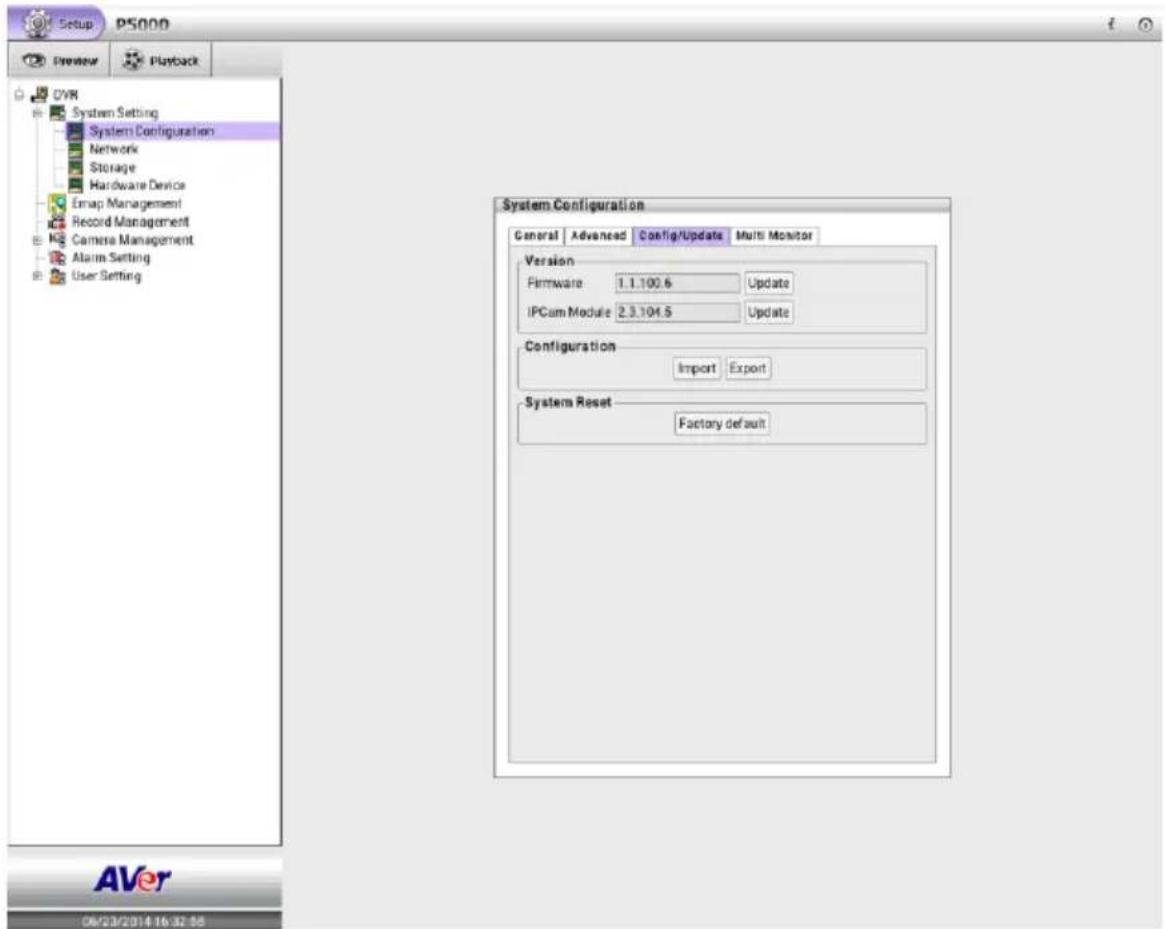Image resolution: width=1165 pixels, height=929 pixels.
Task: Open Alarm Setting via its alarm icon
Action: click(x=57, y=258)
